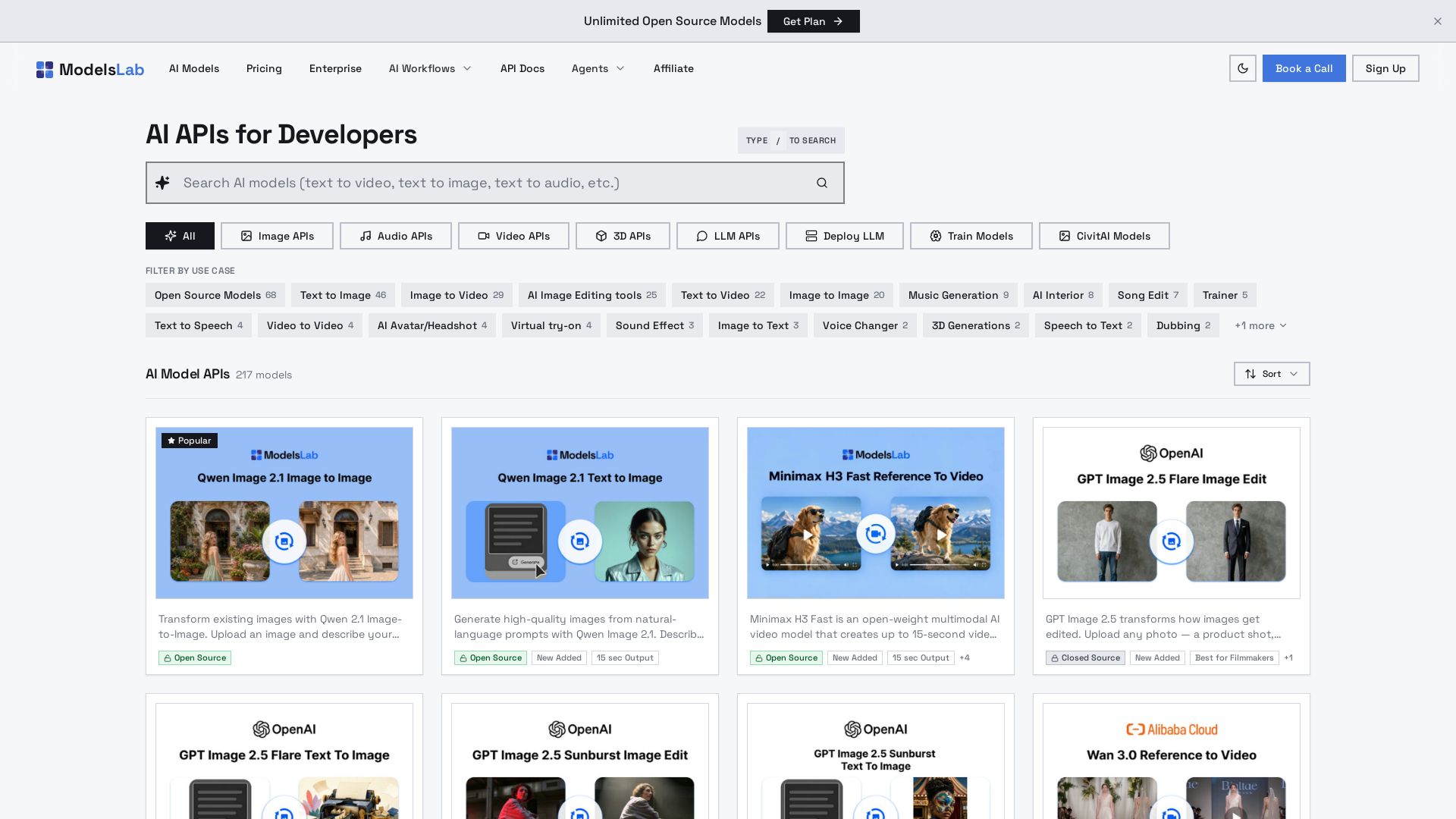Click the convert icon on Qwen Image to Image card
This screenshot has width=1456, height=819.
284,541
